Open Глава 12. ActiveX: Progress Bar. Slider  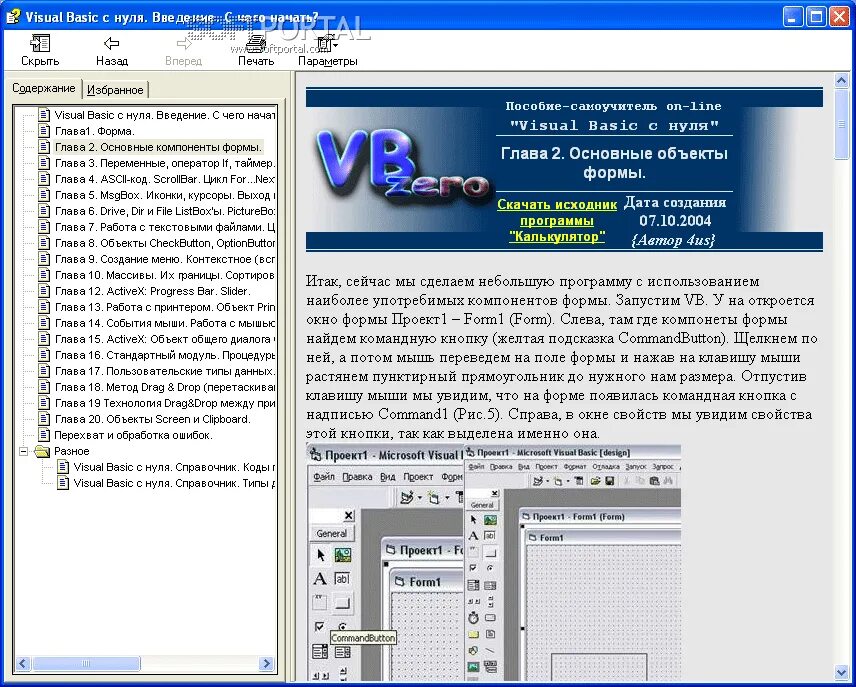[x=152, y=291]
